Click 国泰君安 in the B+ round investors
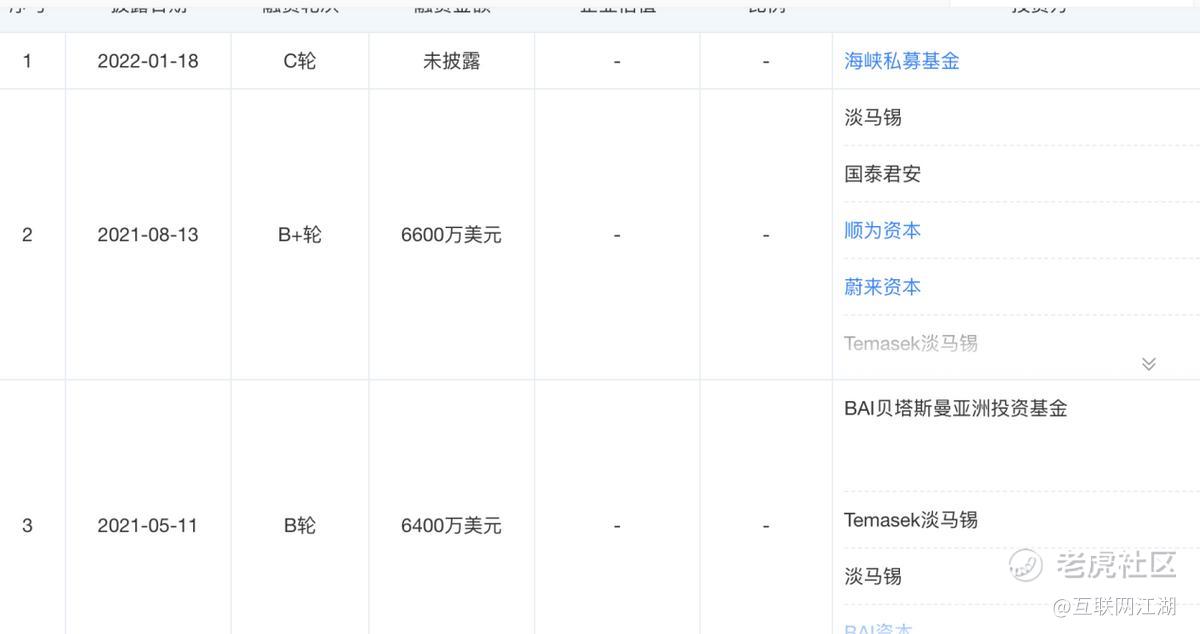 (883, 174)
